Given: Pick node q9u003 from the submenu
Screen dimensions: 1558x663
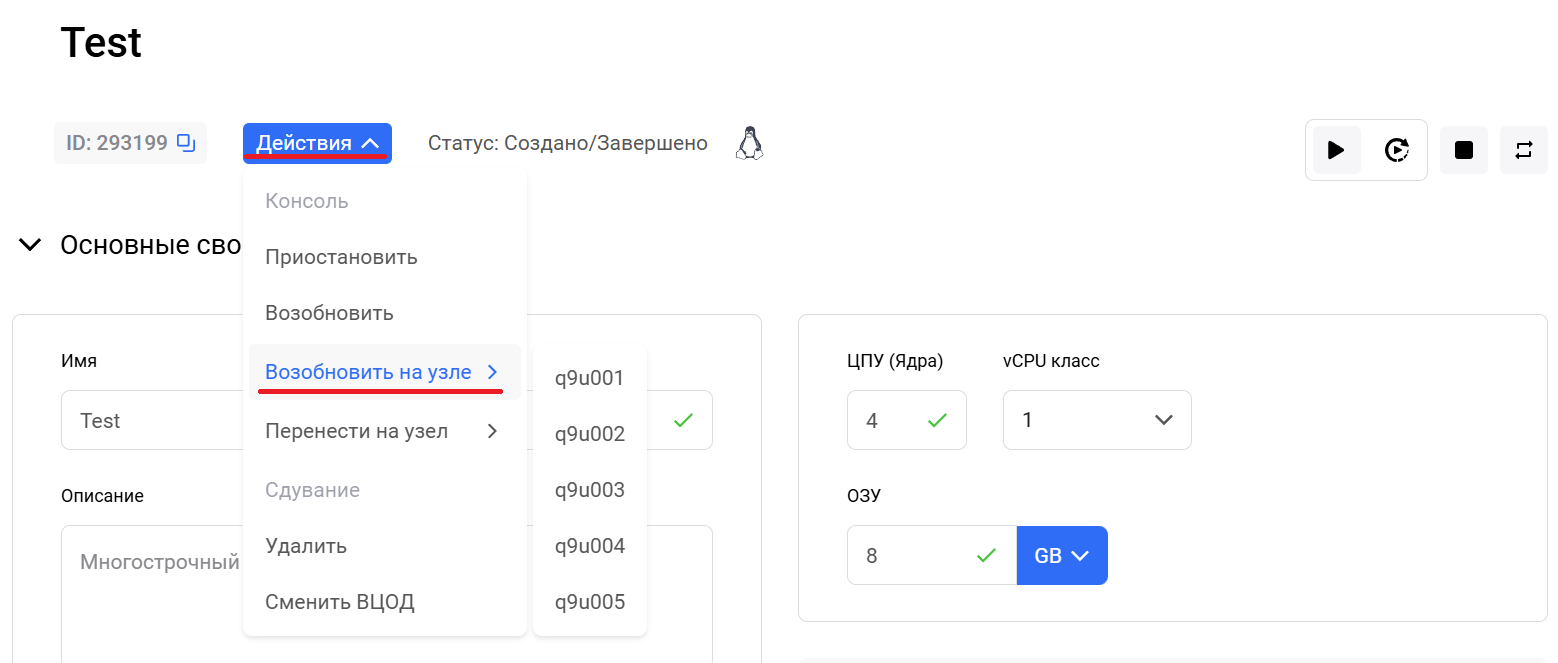Looking at the screenshot, I should (590, 490).
